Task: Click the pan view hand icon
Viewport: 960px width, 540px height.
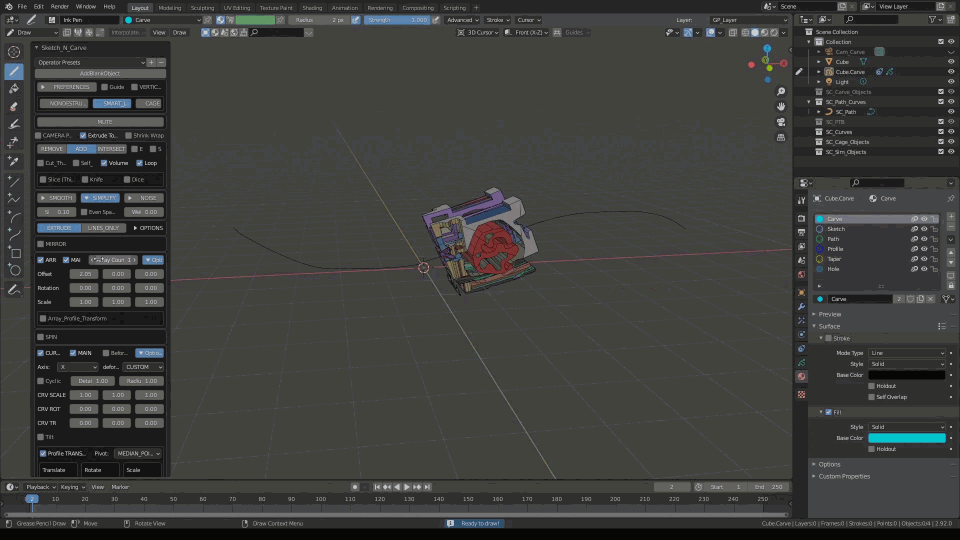Action: pyautogui.click(x=781, y=107)
